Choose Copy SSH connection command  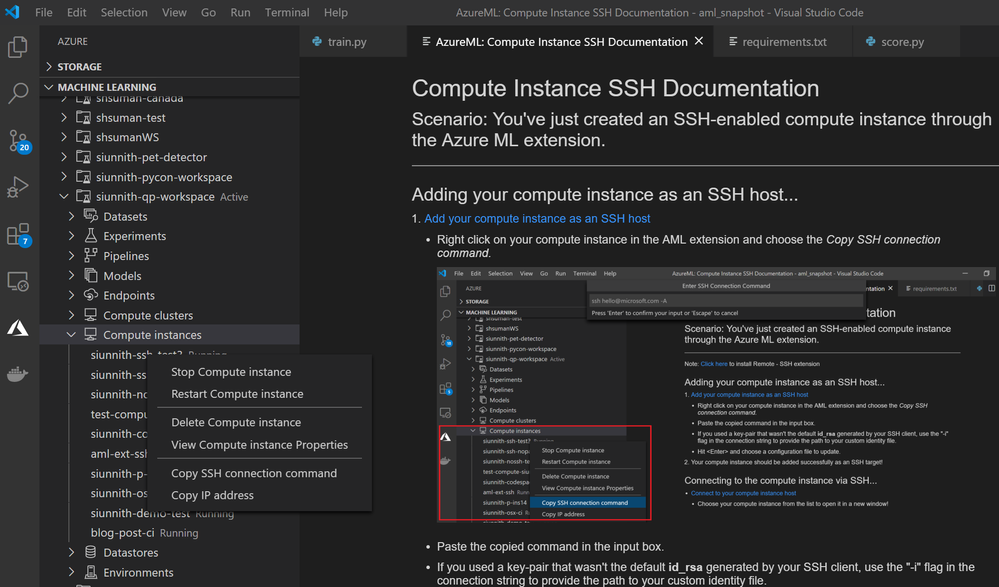point(253,474)
